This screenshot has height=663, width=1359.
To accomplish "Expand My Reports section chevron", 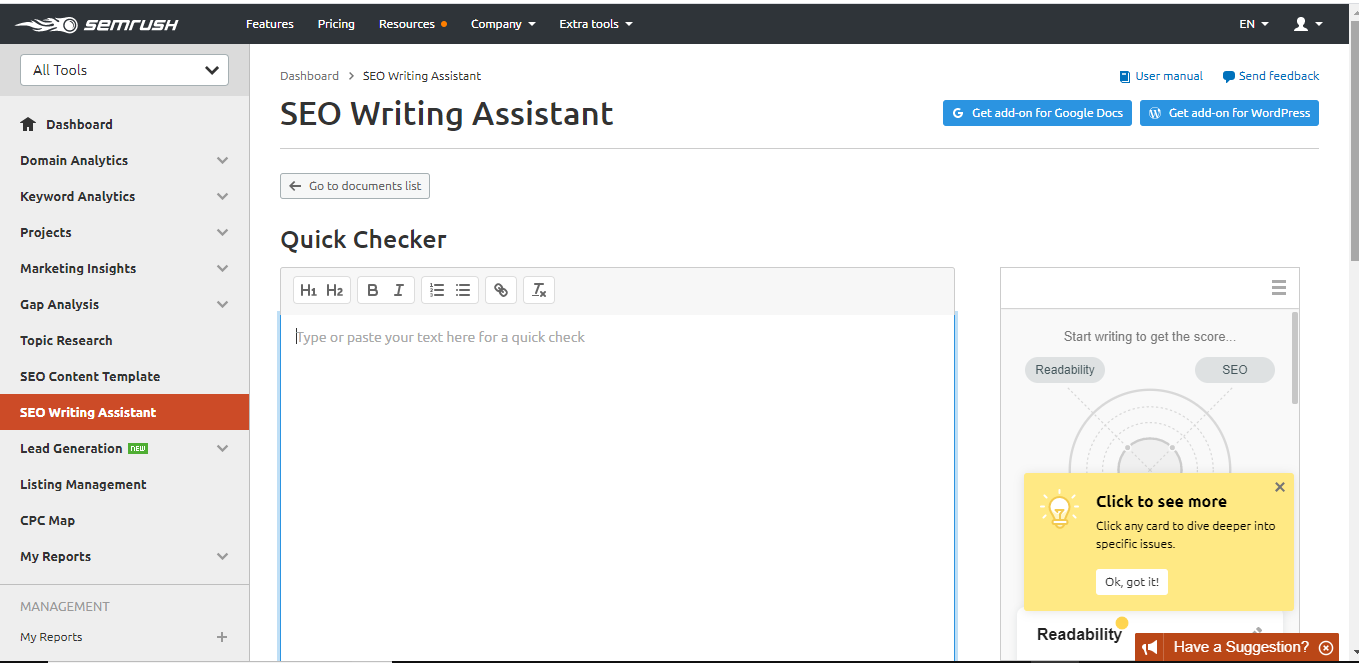I will click(222, 557).
